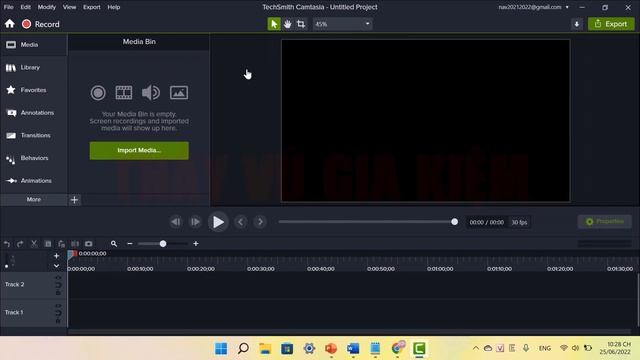Image resolution: width=640 pixels, height=360 pixels.
Task: Click the download arrow icon near Export
Action: click(576, 24)
